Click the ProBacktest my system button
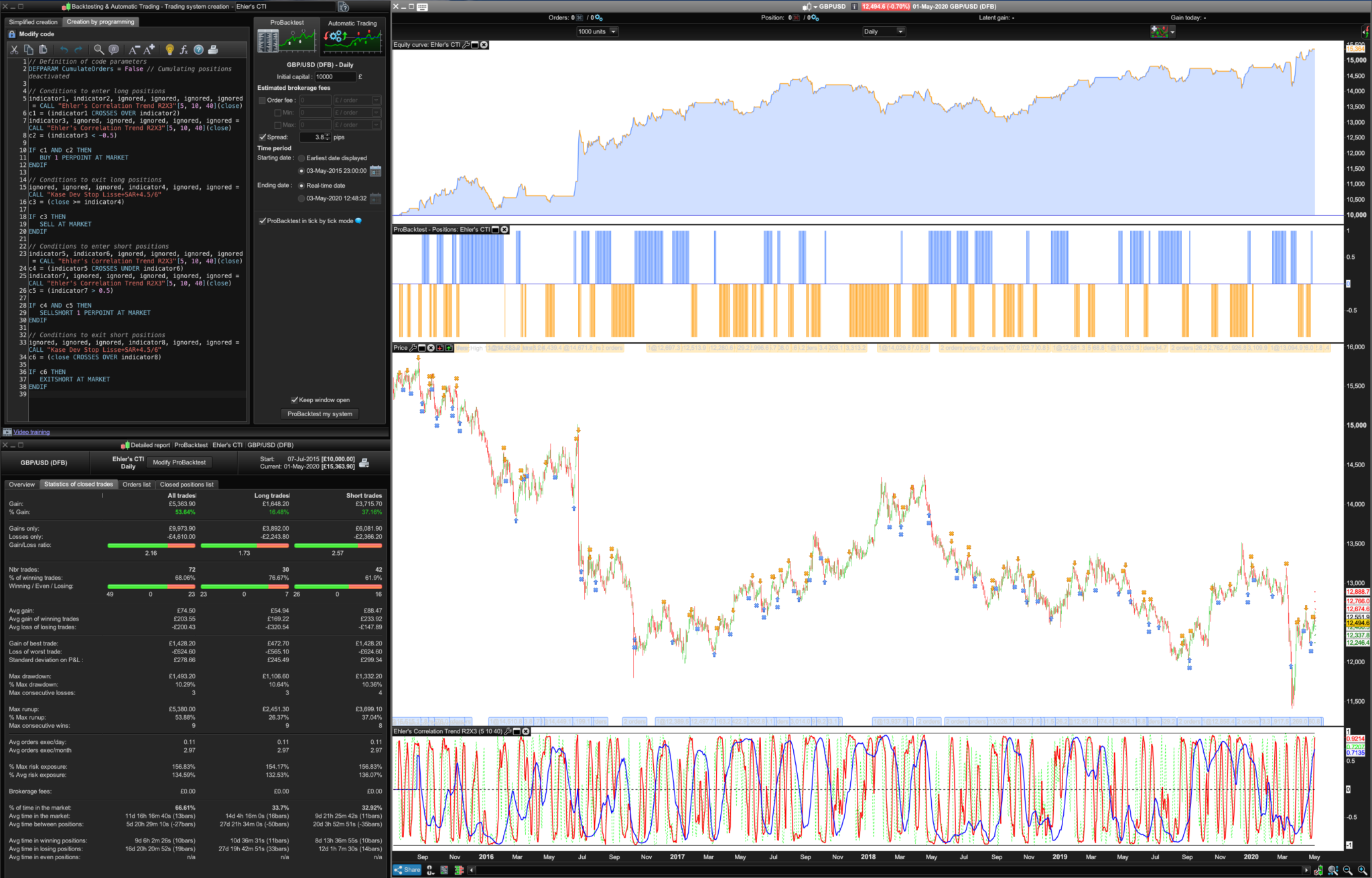 (x=320, y=414)
